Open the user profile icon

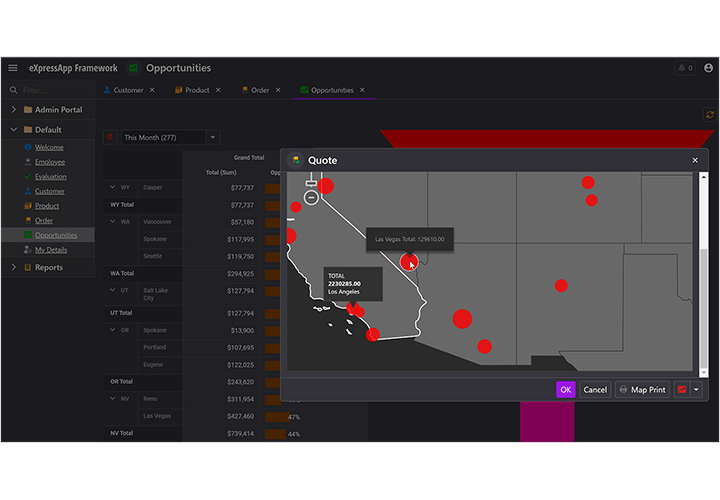(x=709, y=68)
